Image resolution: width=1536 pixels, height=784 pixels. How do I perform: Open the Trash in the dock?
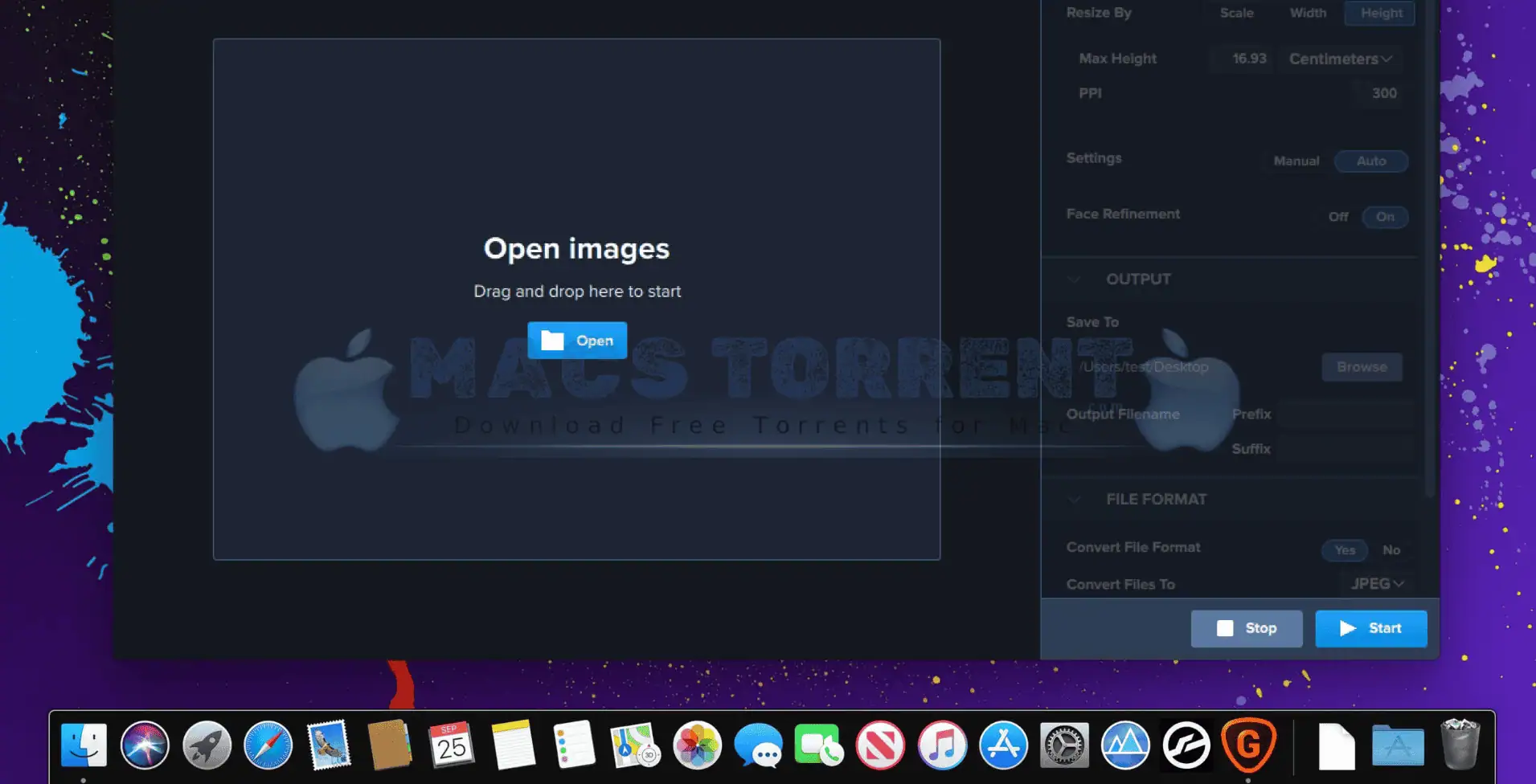point(1460,745)
